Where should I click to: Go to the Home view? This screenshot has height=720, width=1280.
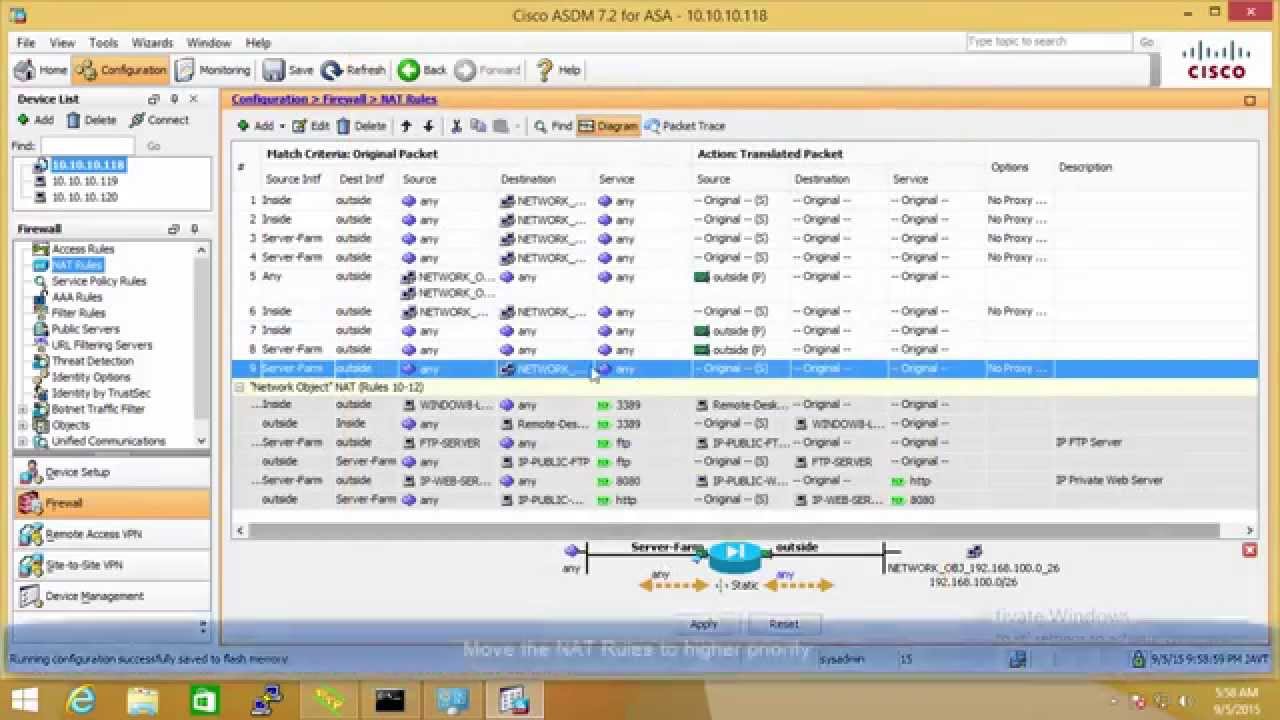point(41,70)
